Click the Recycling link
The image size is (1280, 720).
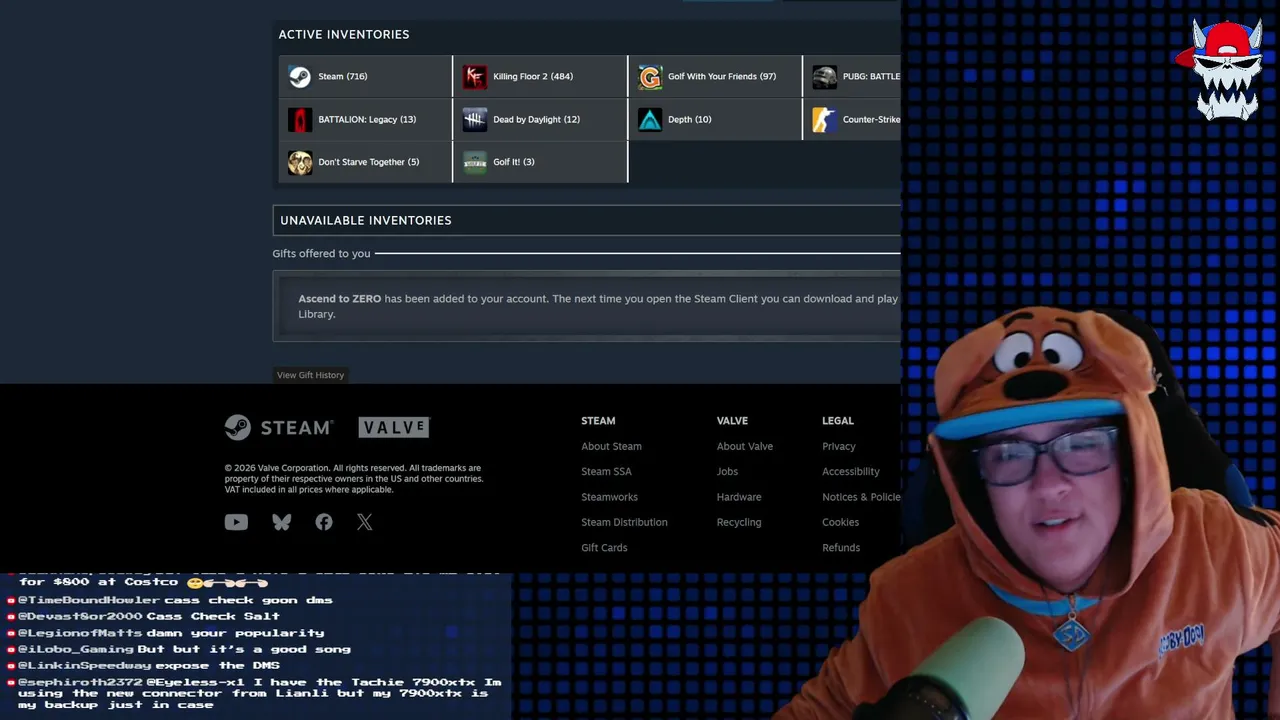point(739,522)
